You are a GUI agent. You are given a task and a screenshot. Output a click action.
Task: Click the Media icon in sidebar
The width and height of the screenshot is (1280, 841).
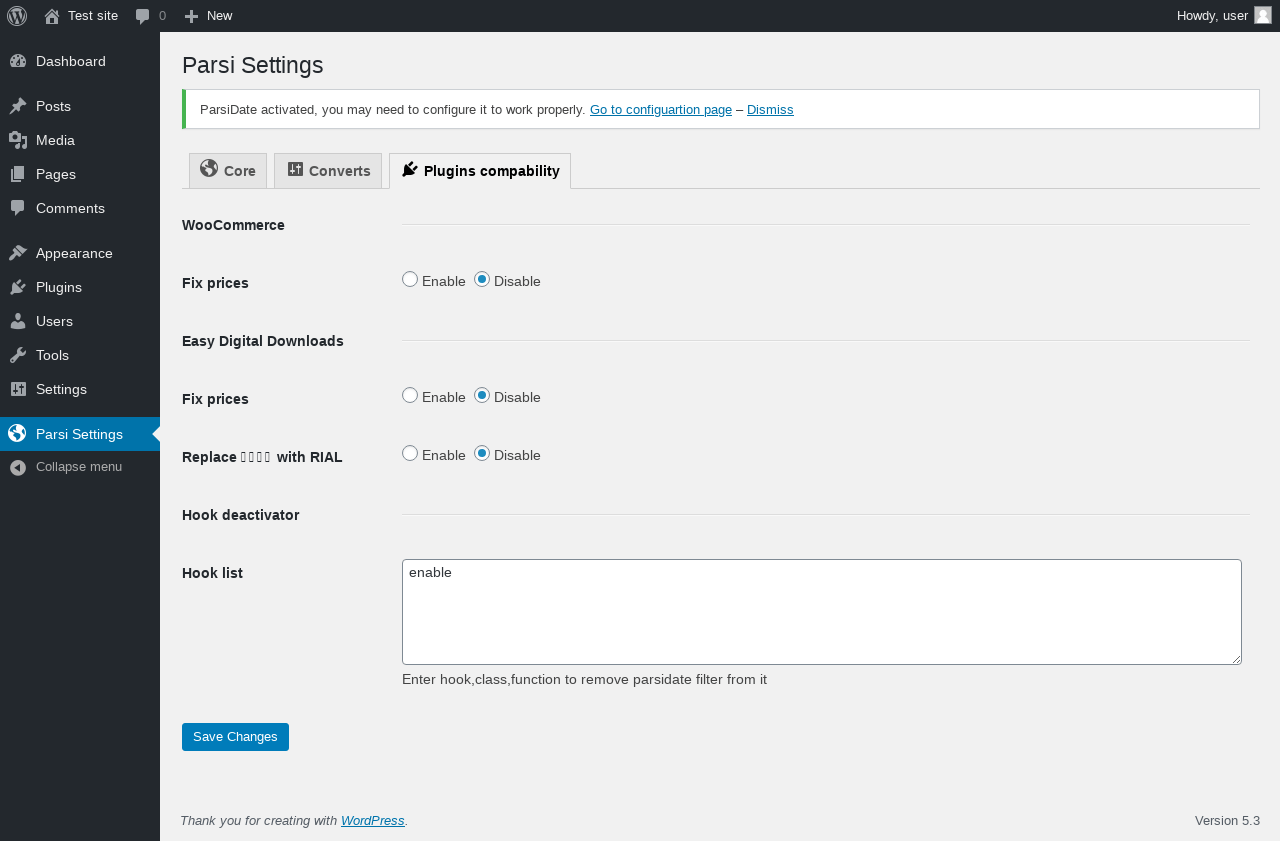pos(18,140)
